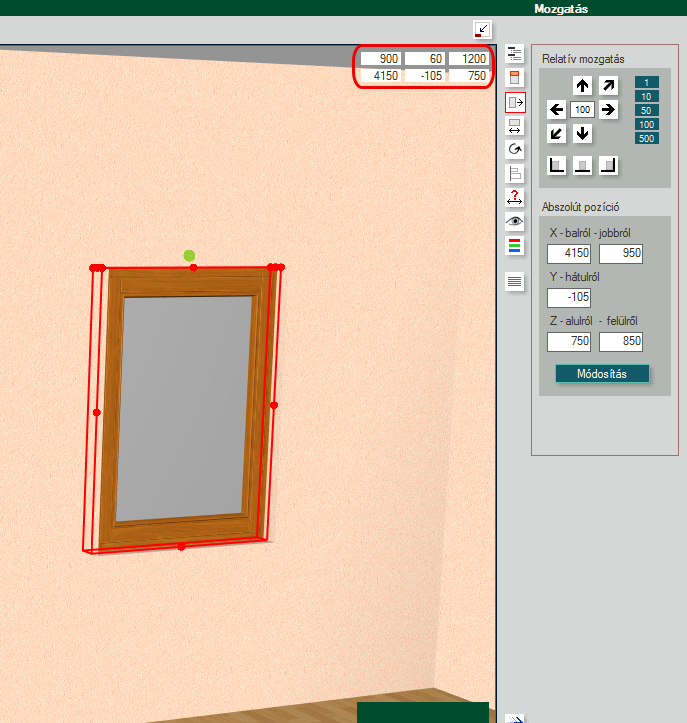The image size is (687, 723).
Task: Click the Y hátulról field showing -105
Action: pyautogui.click(x=569, y=297)
